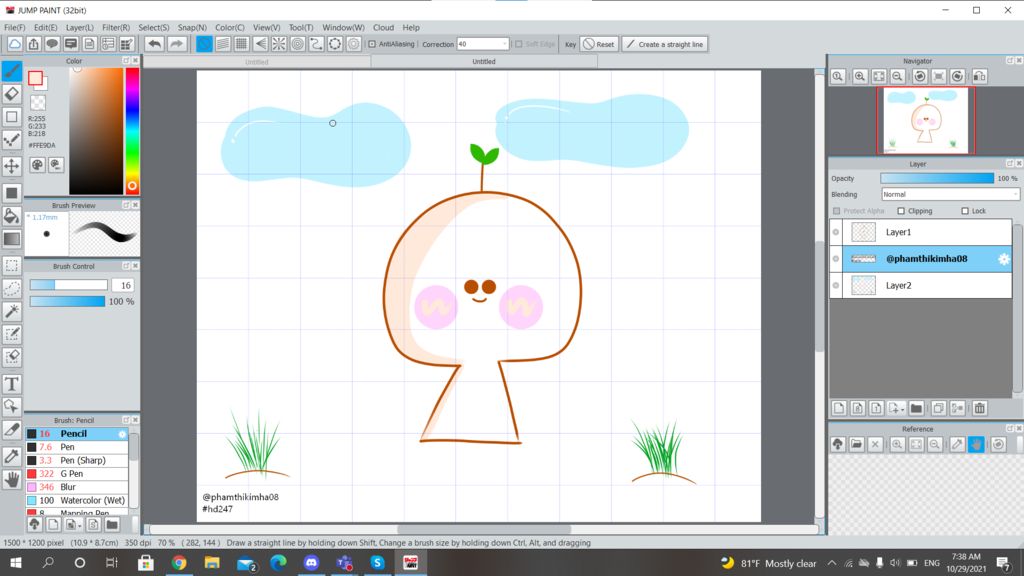Select the Text tool
Viewport: 1024px width, 576px height.
12,384
